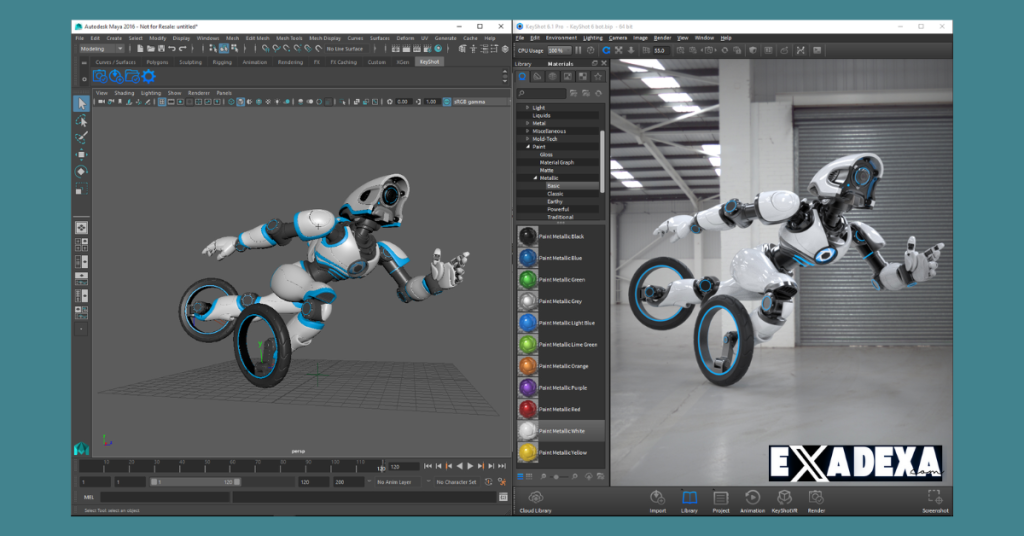Open Project panel in KeyShot bottom bar

coord(720,502)
